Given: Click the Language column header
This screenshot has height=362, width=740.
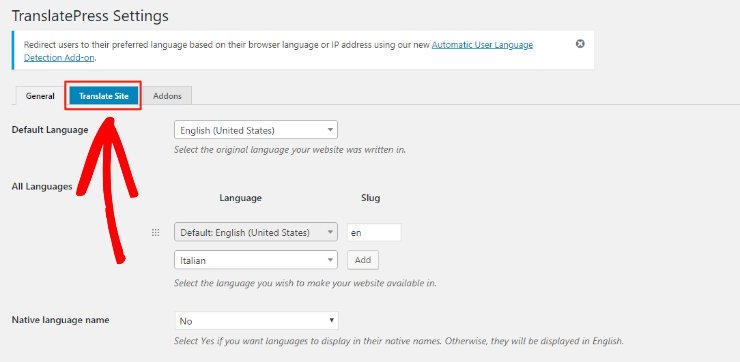Looking at the screenshot, I should point(240,198).
